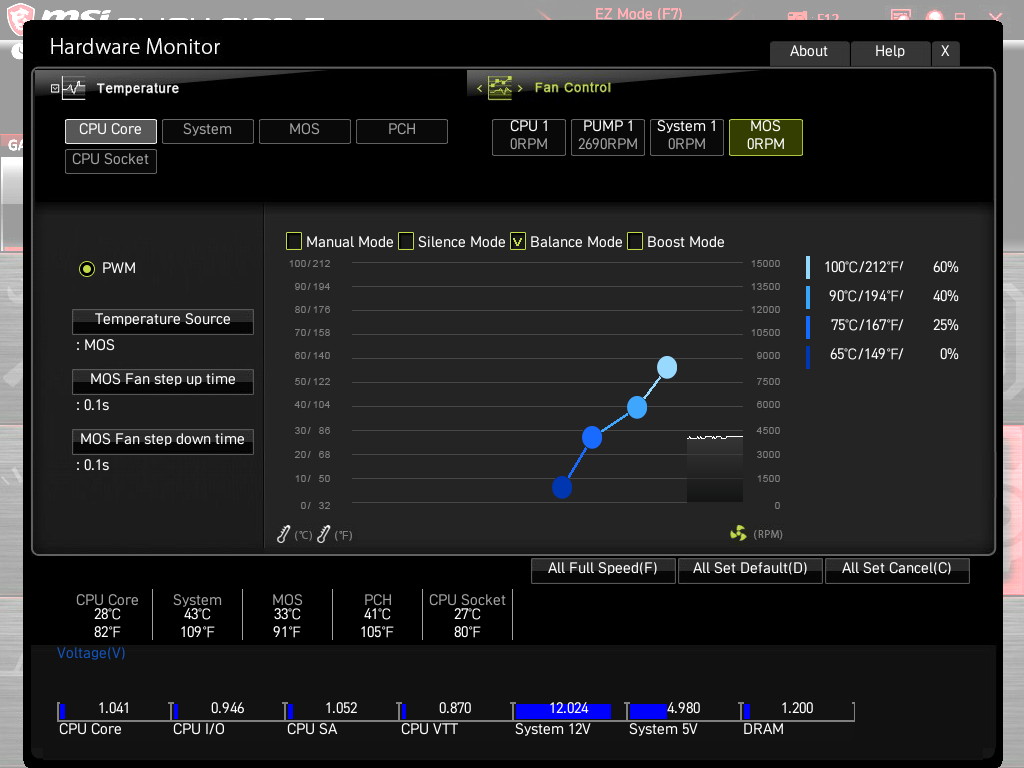The height and width of the screenshot is (768, 1024).
Task: Open Temperature Source selector
Action: click(x=163, y=321)
